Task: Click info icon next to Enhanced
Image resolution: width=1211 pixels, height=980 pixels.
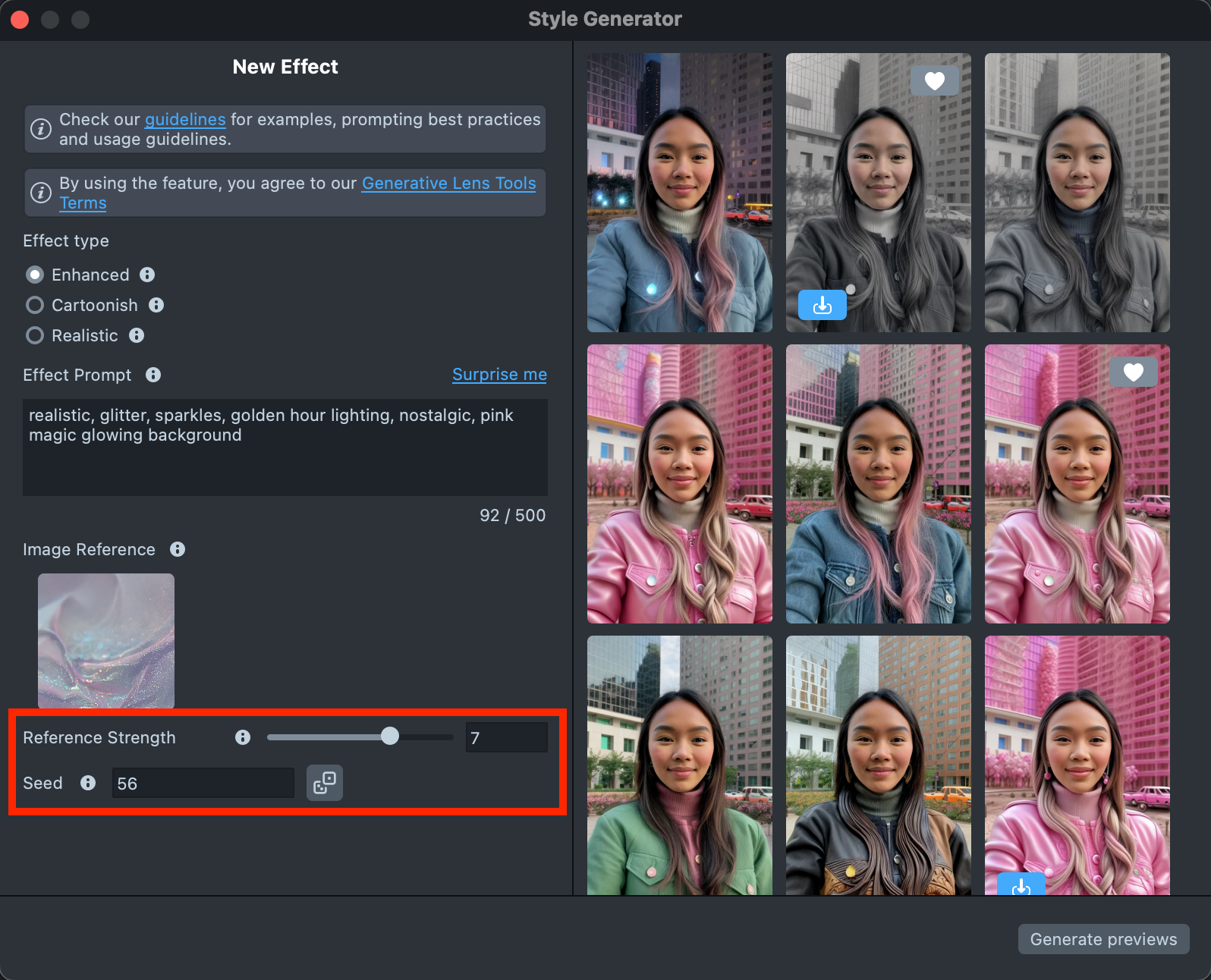Action: [147, 275]
